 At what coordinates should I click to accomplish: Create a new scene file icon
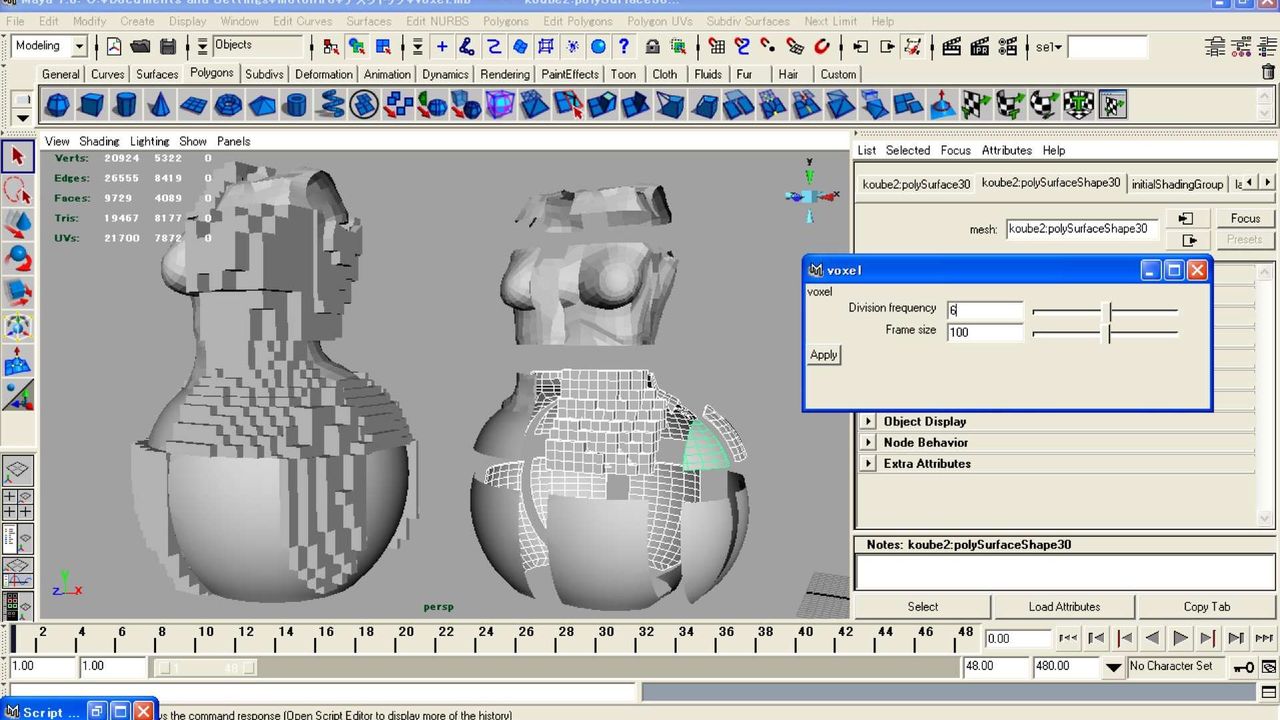click(x=114, y=46)
